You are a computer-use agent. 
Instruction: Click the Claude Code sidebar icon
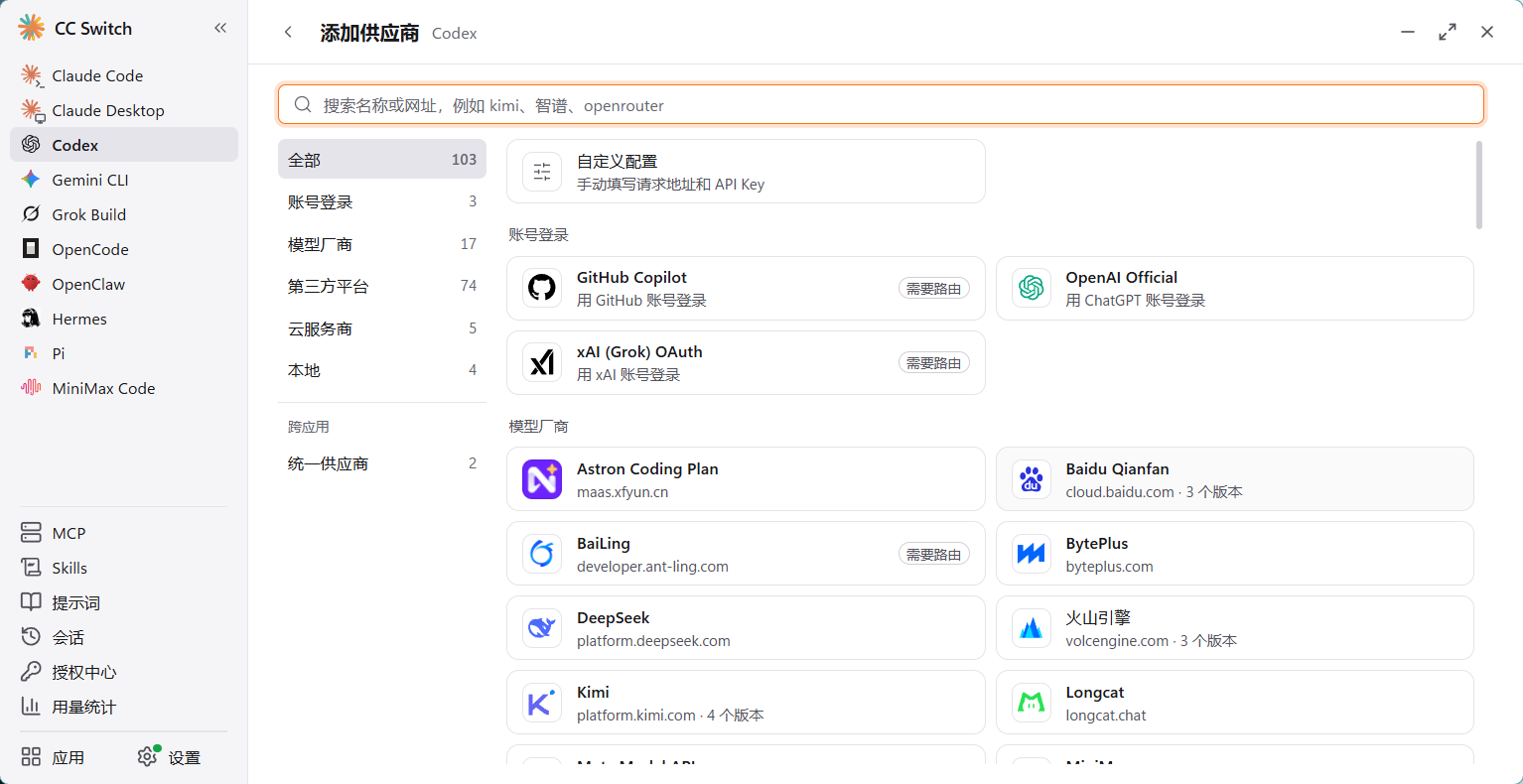[32, 75]
